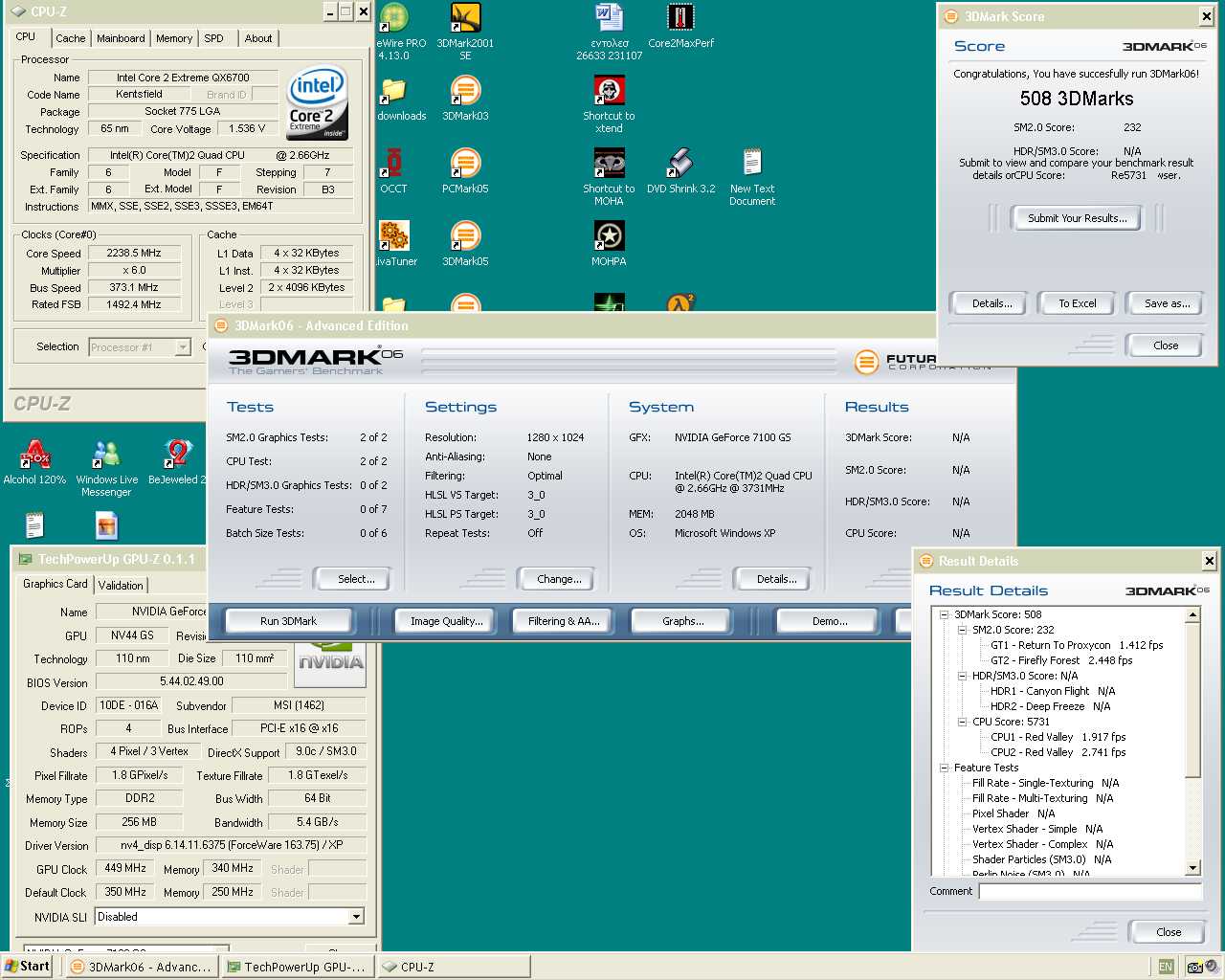Image resolution: width=1225 pixels, height=980 pixels.
Task: Click Details... under the System section
Action: (776, 579)
